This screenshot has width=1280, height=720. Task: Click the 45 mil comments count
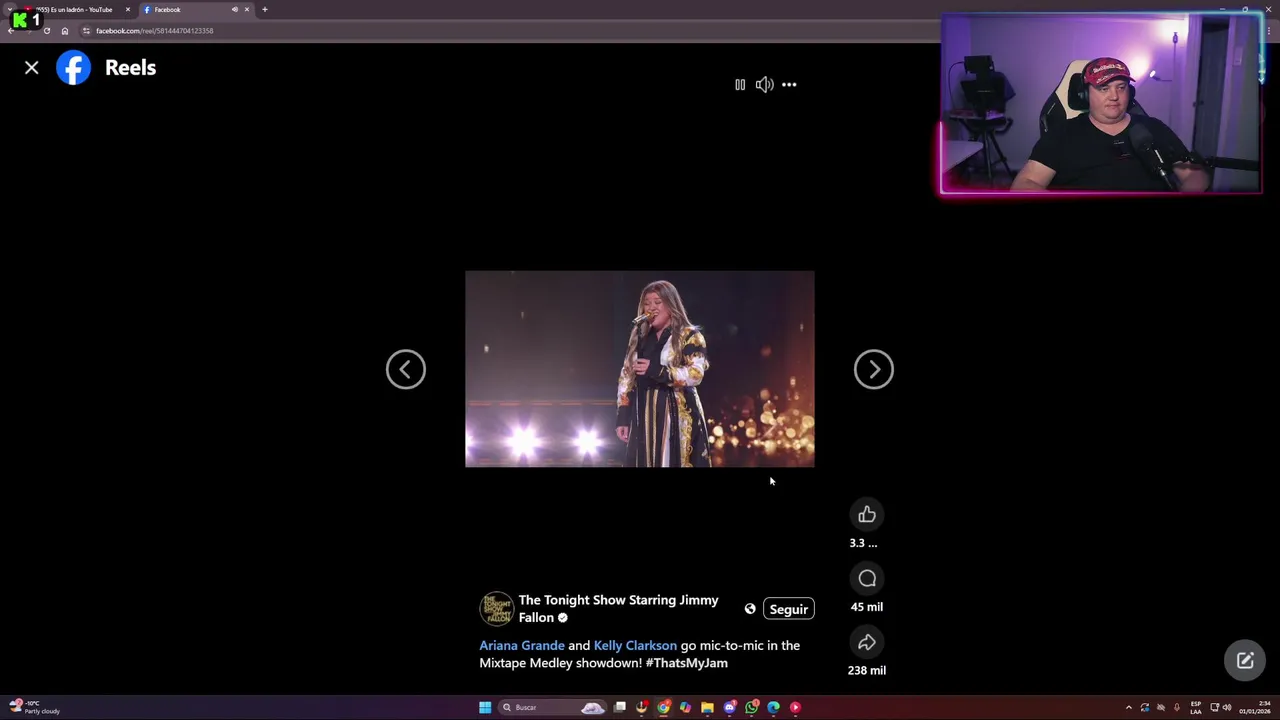pyautogui.click(x=867, y=607)
